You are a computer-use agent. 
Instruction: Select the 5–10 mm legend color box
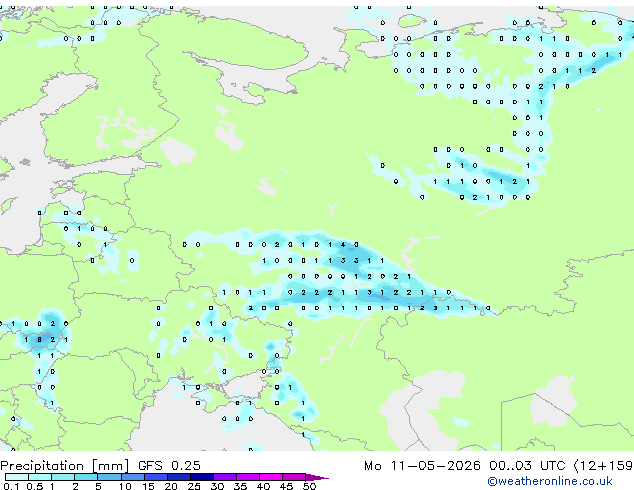point(109,477)
